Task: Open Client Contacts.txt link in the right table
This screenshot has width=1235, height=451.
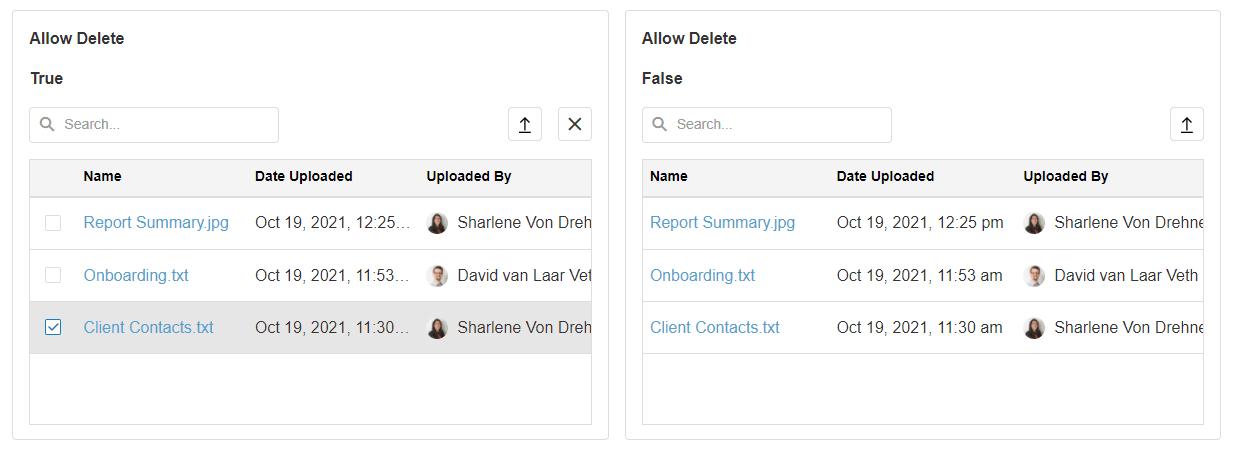Action: [714, 328]
